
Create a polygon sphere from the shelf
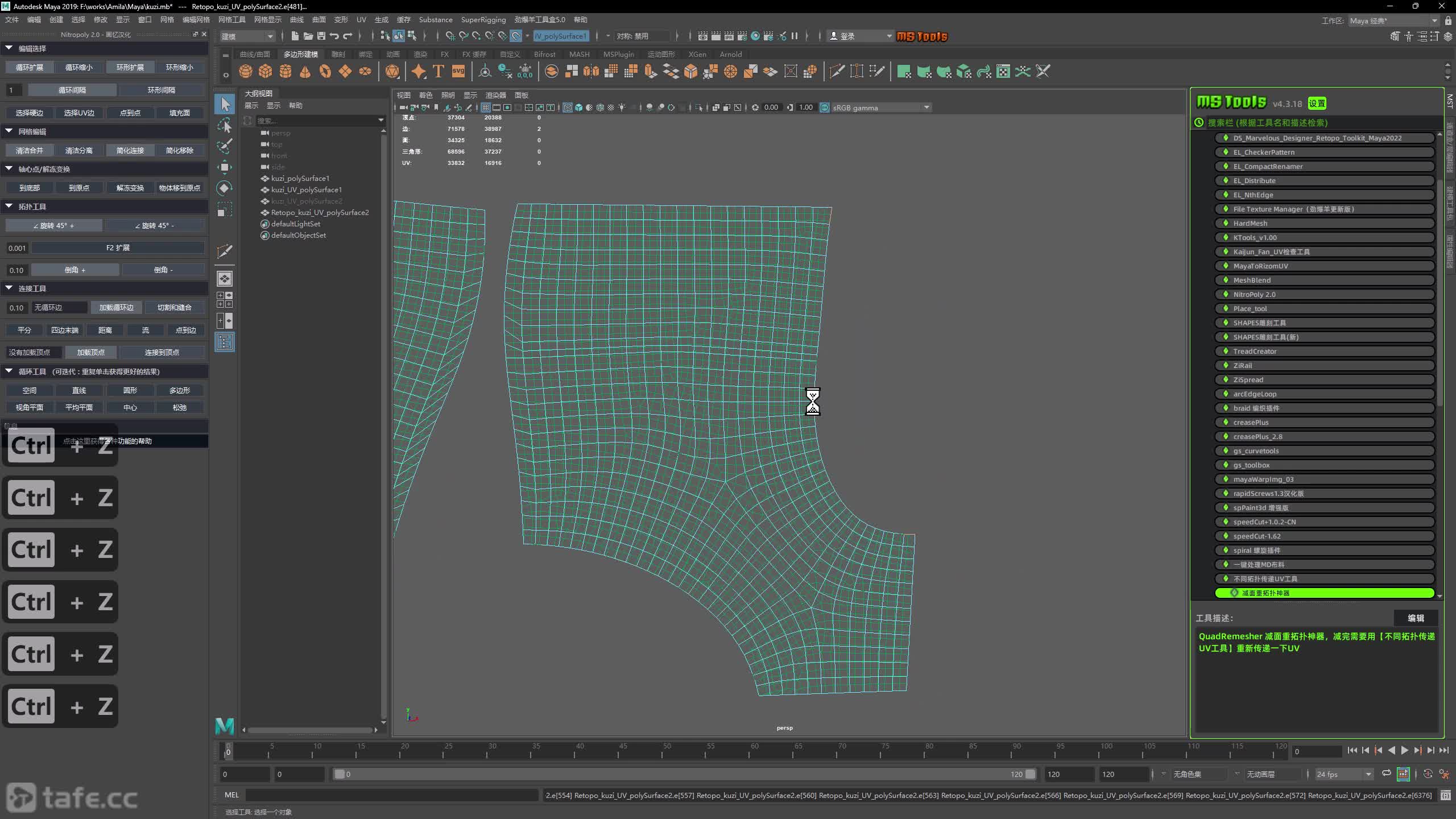pos(245,71)
